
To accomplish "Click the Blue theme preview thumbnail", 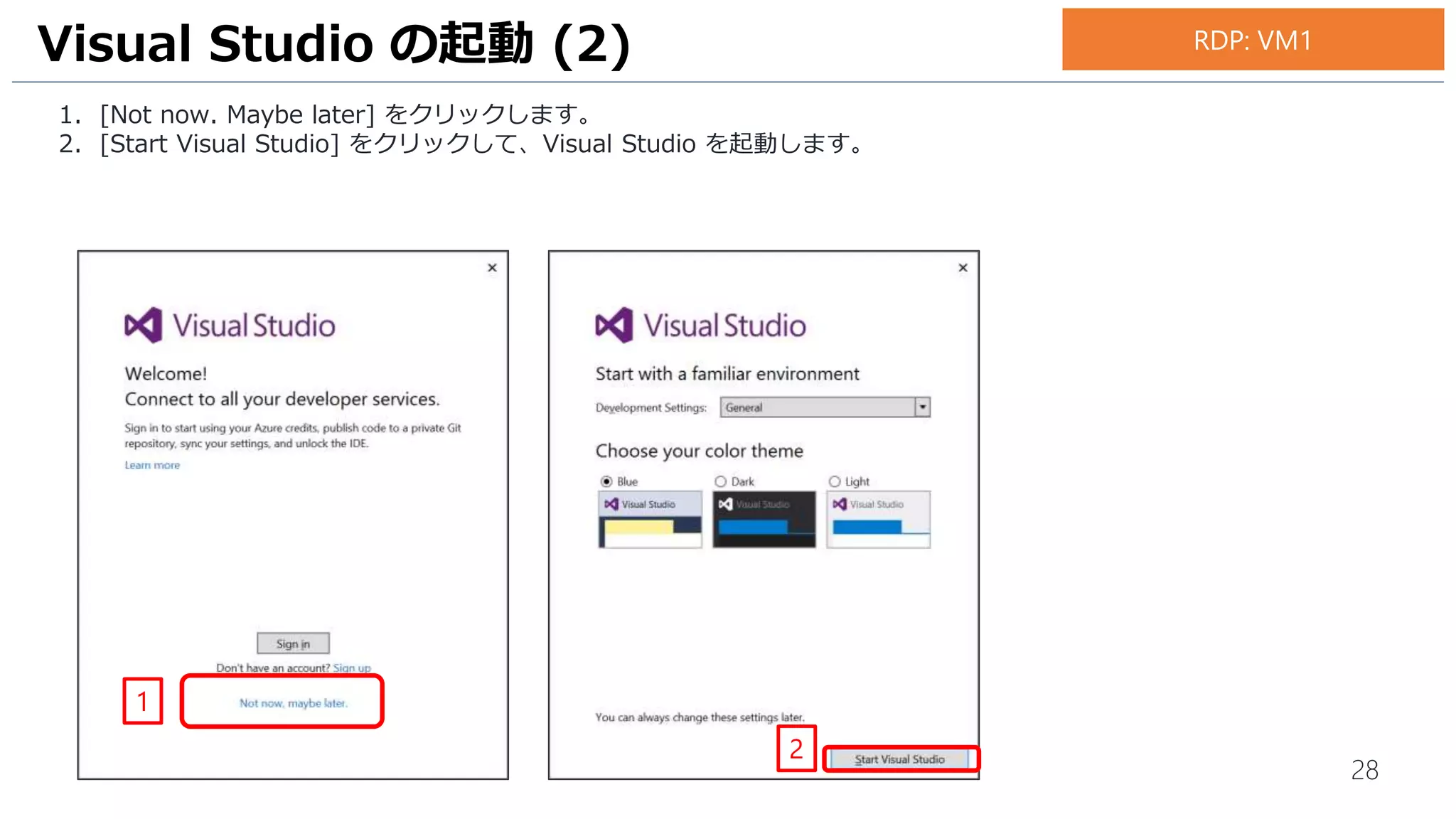I will [x=650, y=519].
